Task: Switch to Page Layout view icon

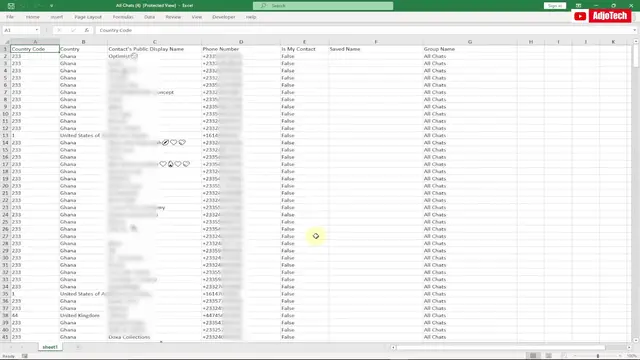Action: pyautogui.click(x=549, y=356)
